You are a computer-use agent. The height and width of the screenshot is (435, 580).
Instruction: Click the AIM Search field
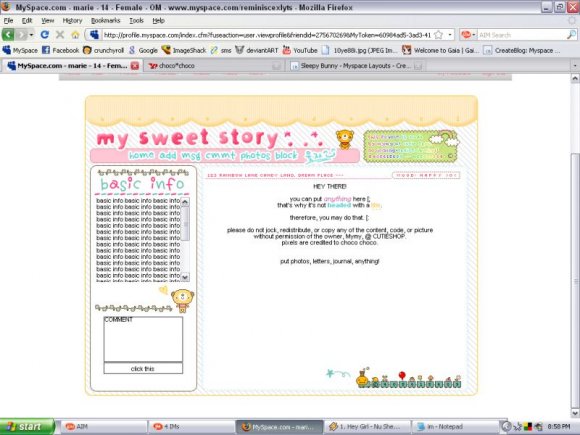[522, 35]
